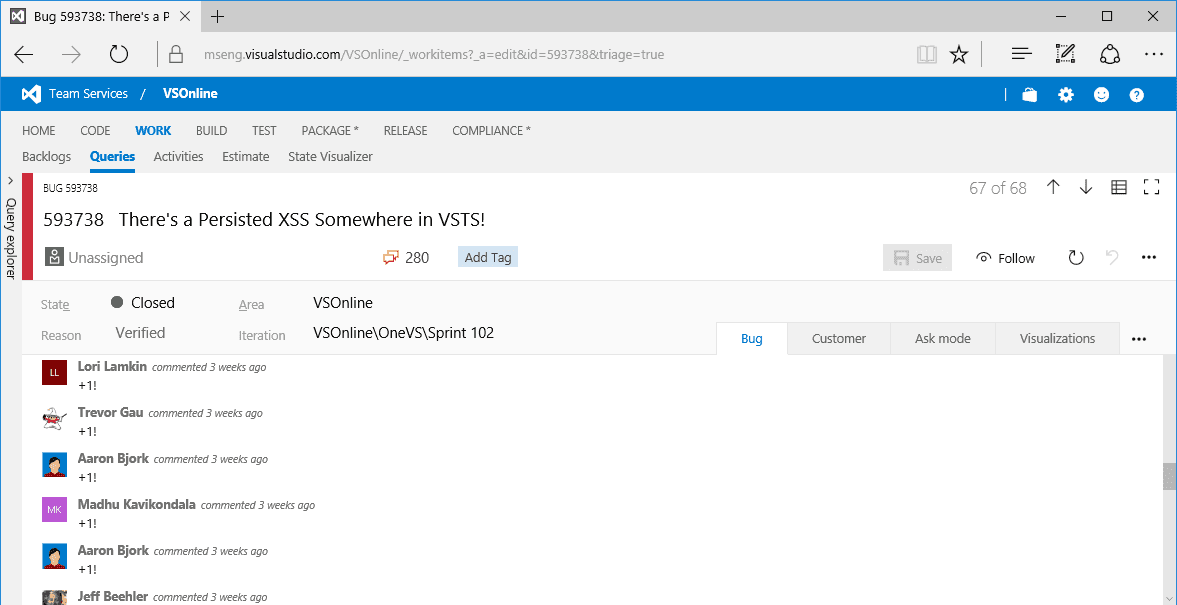Open the HOME hub
The image size is (1177, 605).
[x=39, y=131]
